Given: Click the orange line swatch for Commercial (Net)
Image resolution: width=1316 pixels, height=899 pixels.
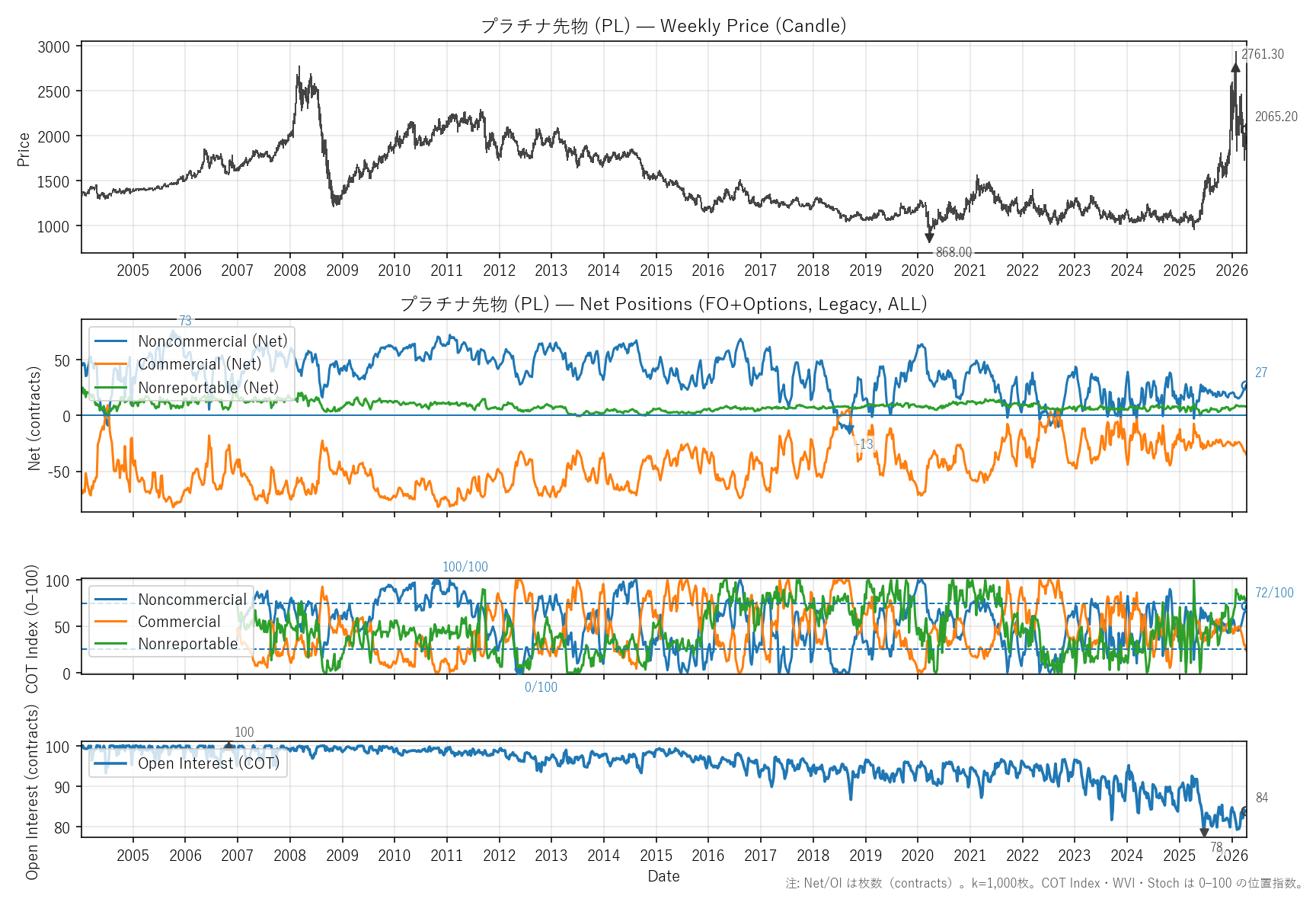Looking at the screenshot, I should (110, 364).
